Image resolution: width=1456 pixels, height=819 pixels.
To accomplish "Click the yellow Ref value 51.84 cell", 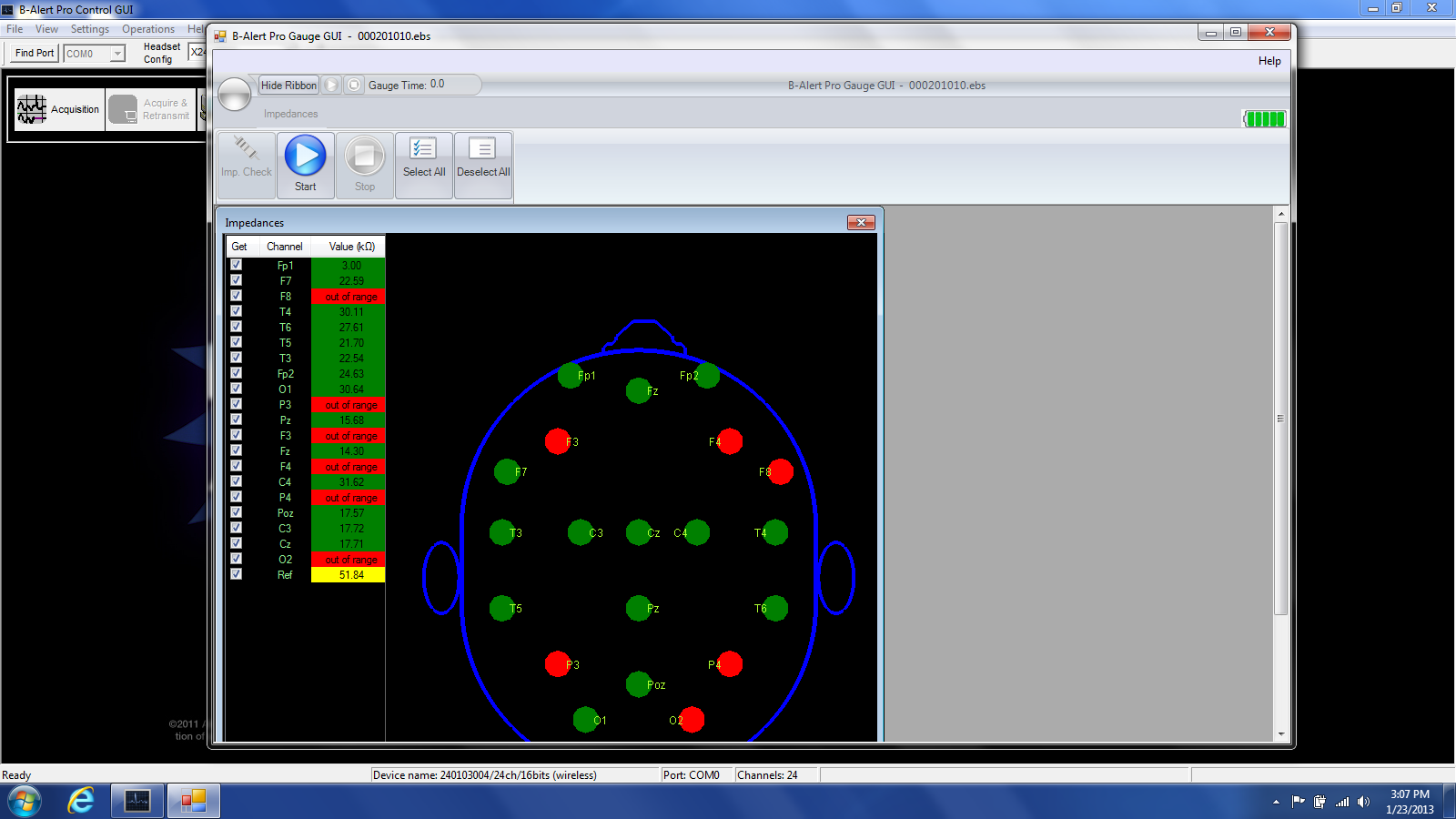I will [349, 575].
